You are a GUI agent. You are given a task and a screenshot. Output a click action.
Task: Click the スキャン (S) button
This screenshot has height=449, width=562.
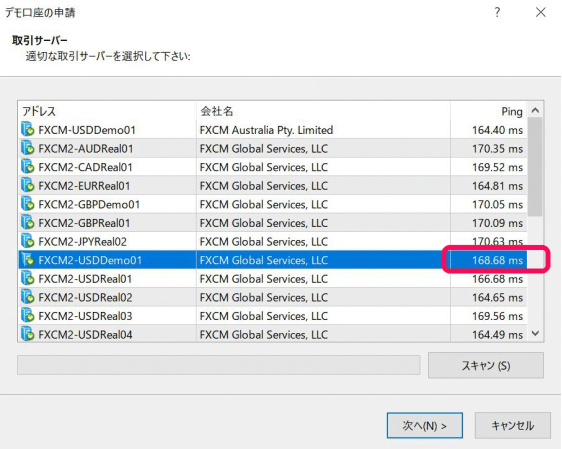point(486,366)
